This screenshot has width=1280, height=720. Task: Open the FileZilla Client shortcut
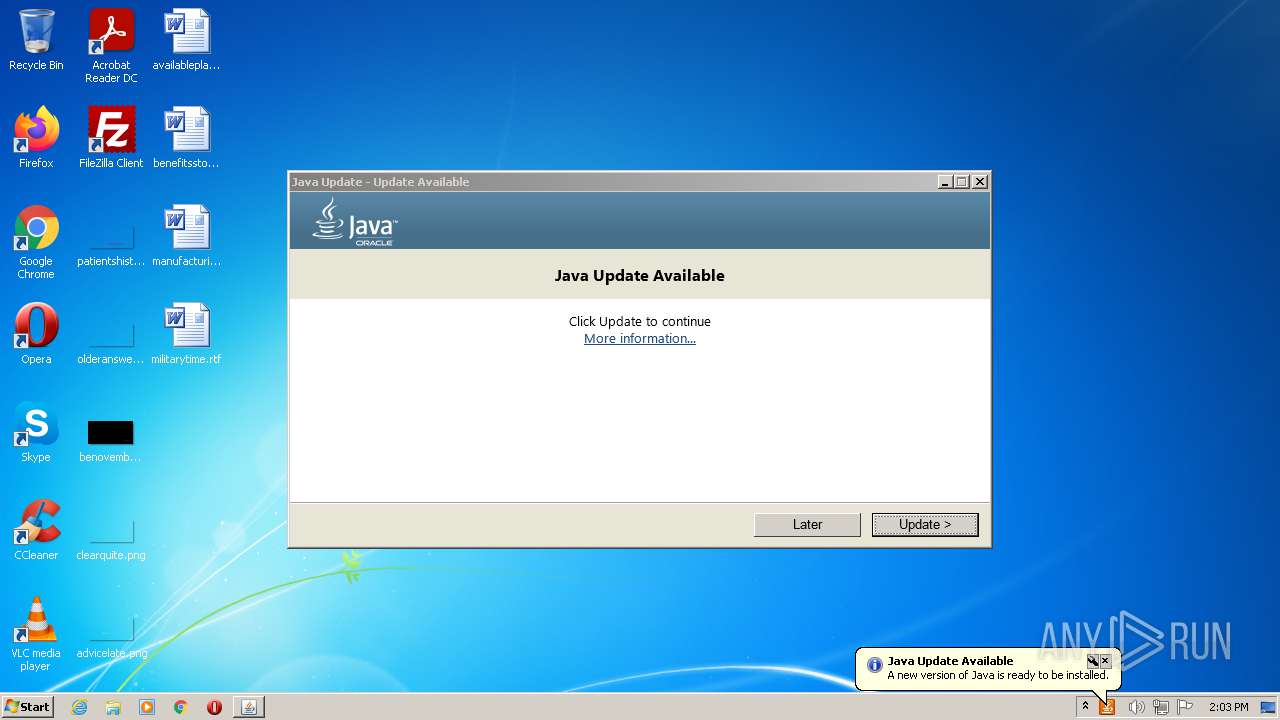click(x=111, y=138)
